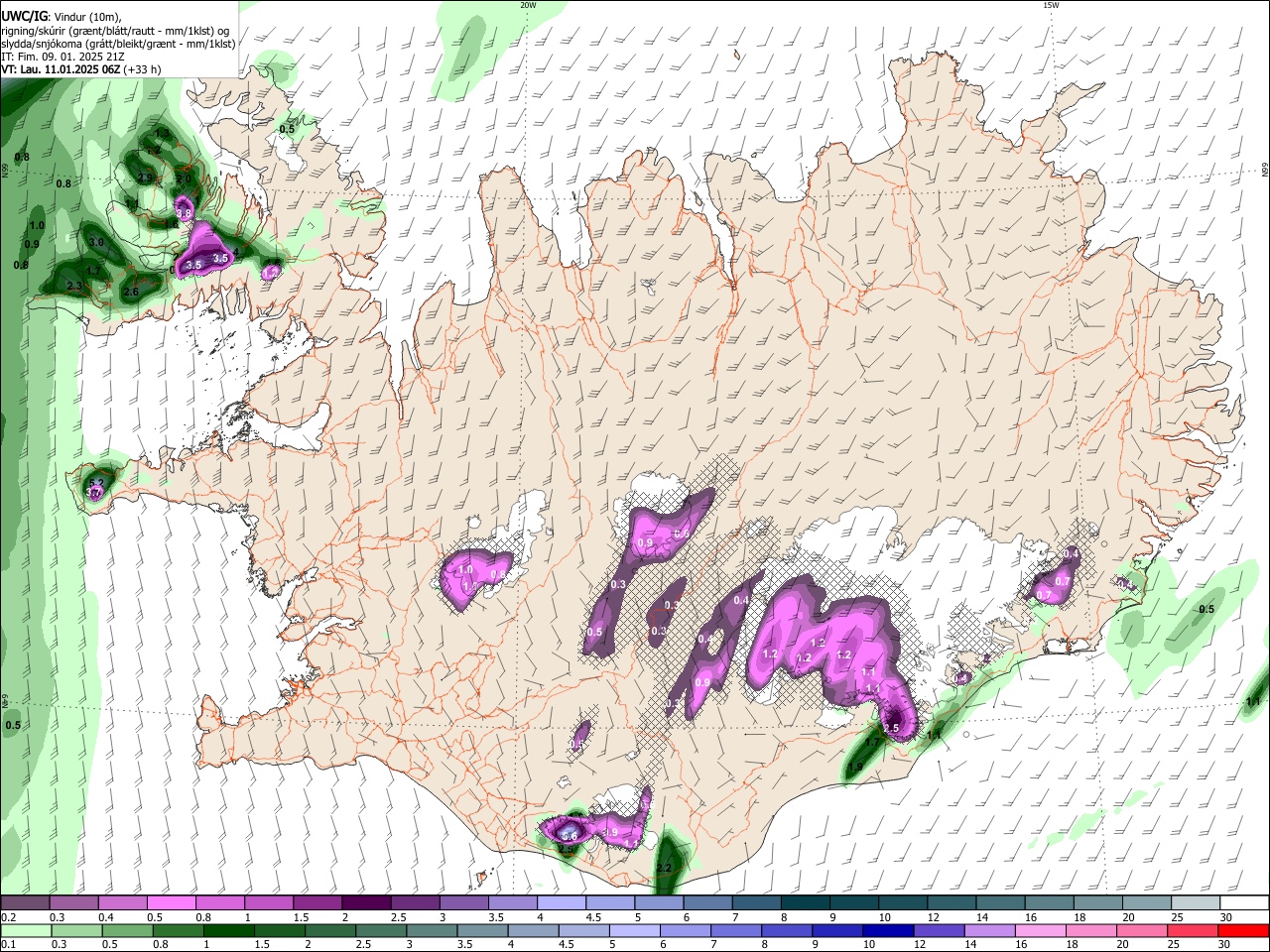
Task: Click the 1.0 snowfall value near Langjökull
Action: click(x=466, y=570)
